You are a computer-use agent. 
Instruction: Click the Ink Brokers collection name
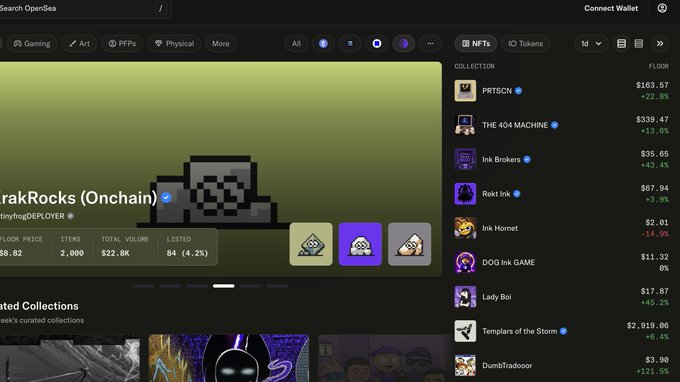coord(501,159)
